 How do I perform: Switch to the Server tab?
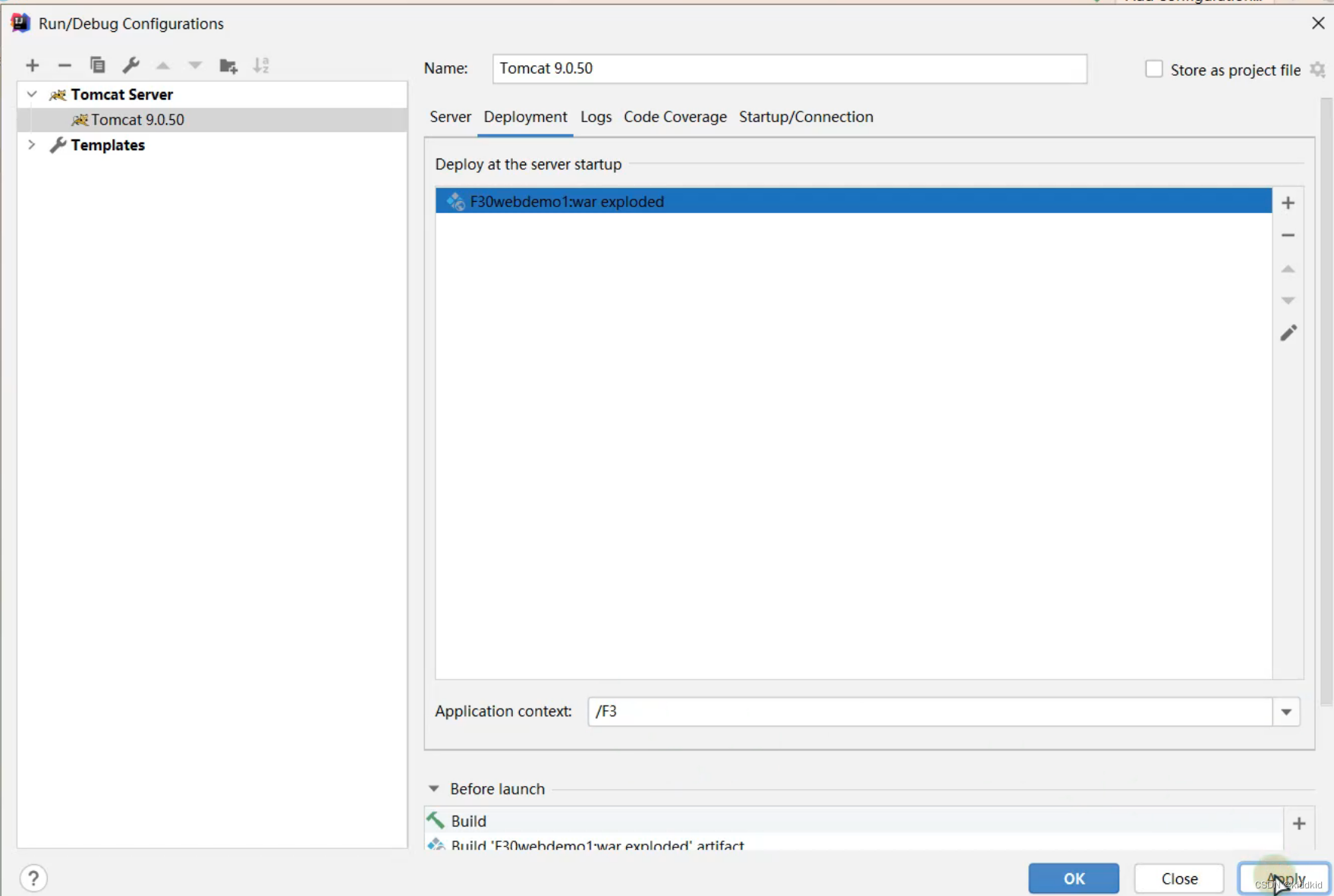(x=450, y=117)
